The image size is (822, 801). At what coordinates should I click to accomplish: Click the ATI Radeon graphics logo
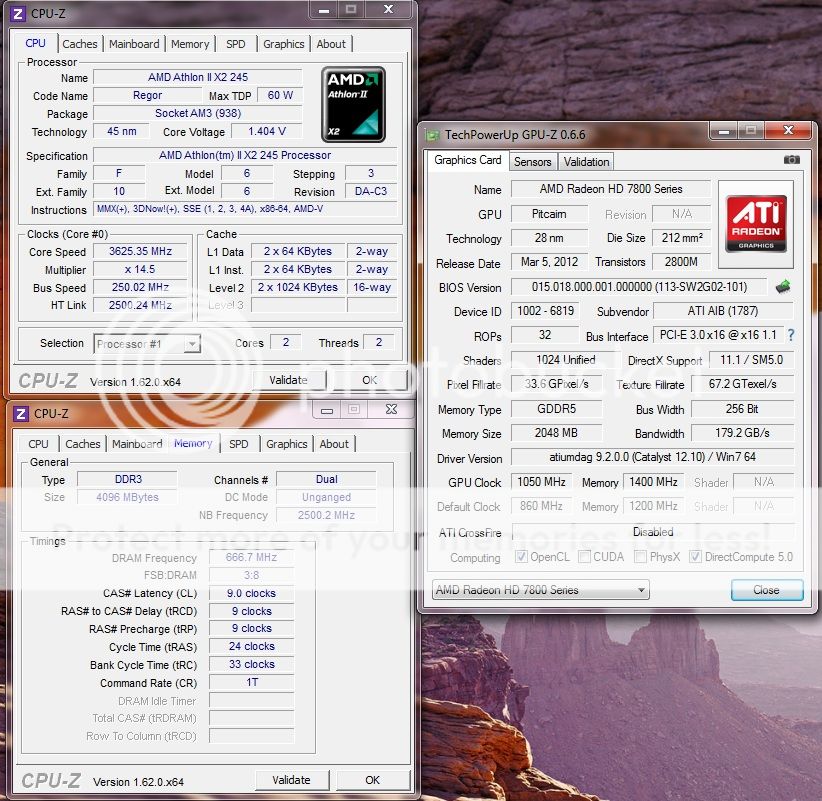tap(756, 223)
